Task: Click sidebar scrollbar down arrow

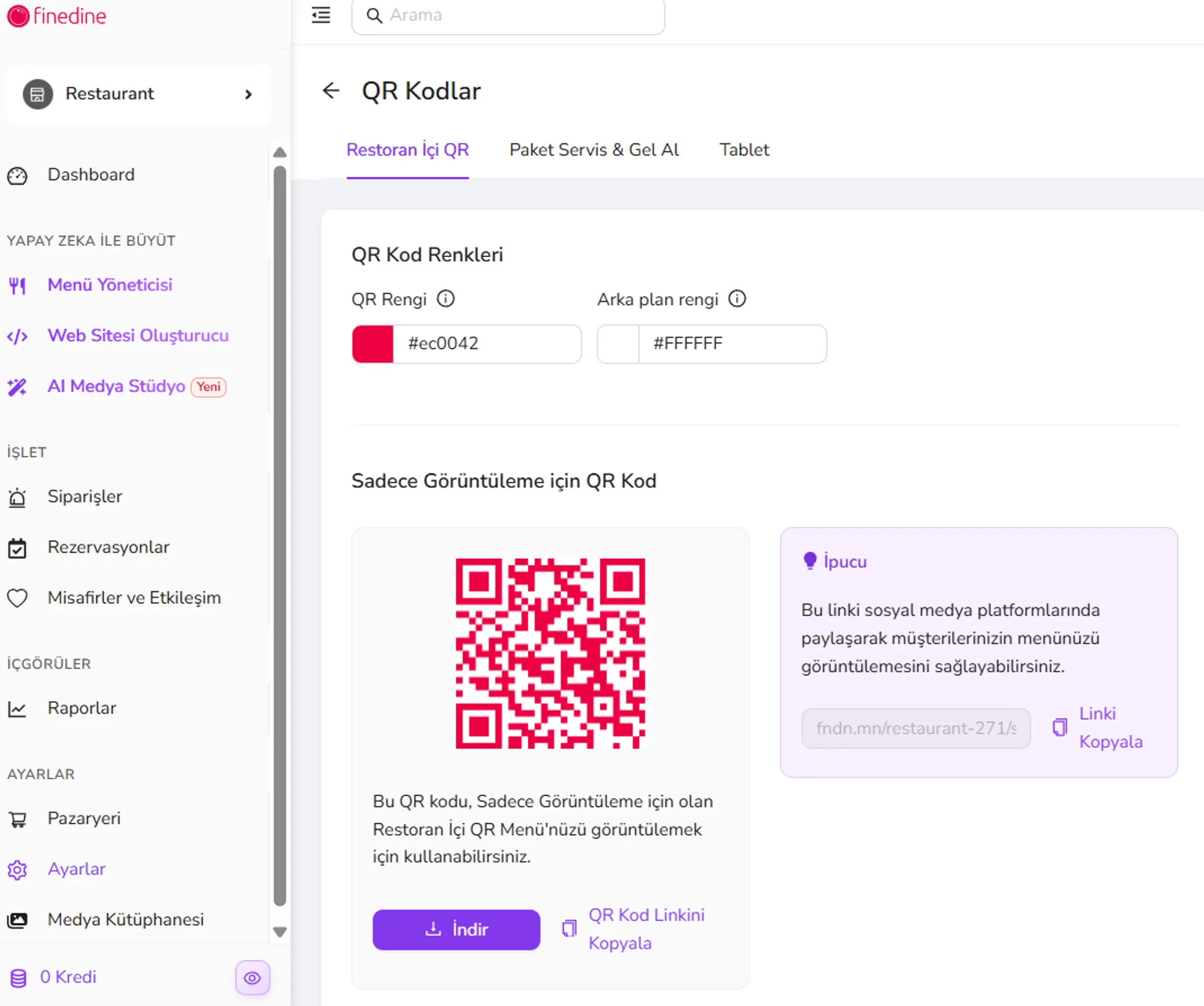Action: (280, 932)
